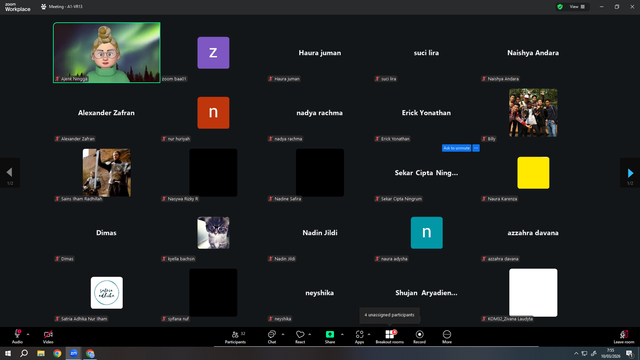Start recording with the Record icon
Viewport: 640px width, 360px height.
pos(419,334)
